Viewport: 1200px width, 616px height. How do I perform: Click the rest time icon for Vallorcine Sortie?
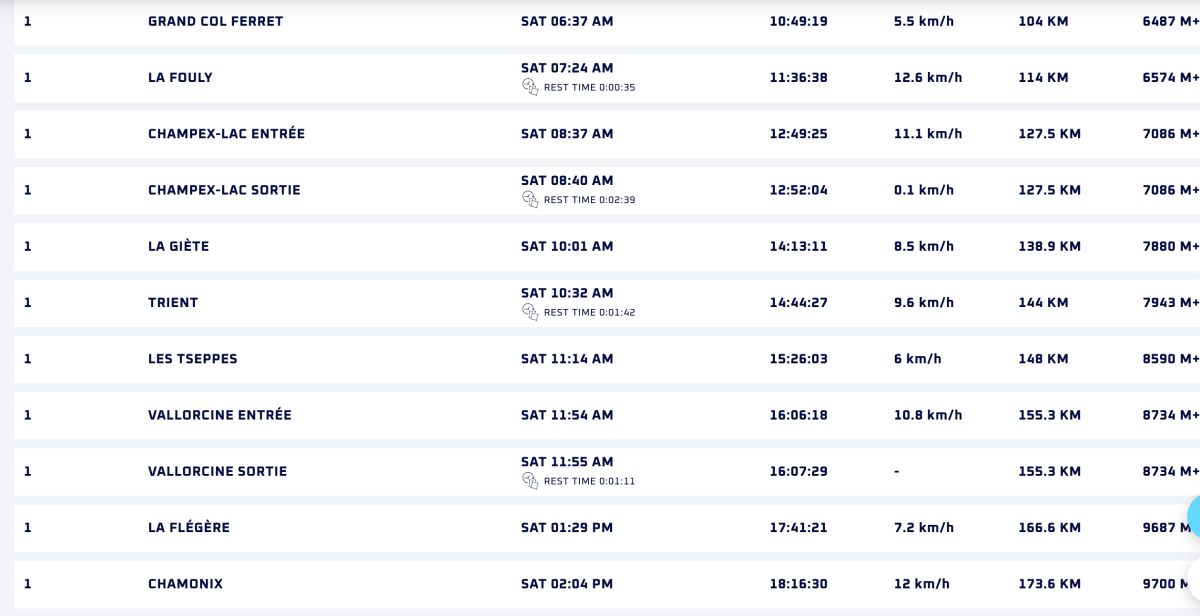(530, 481)
